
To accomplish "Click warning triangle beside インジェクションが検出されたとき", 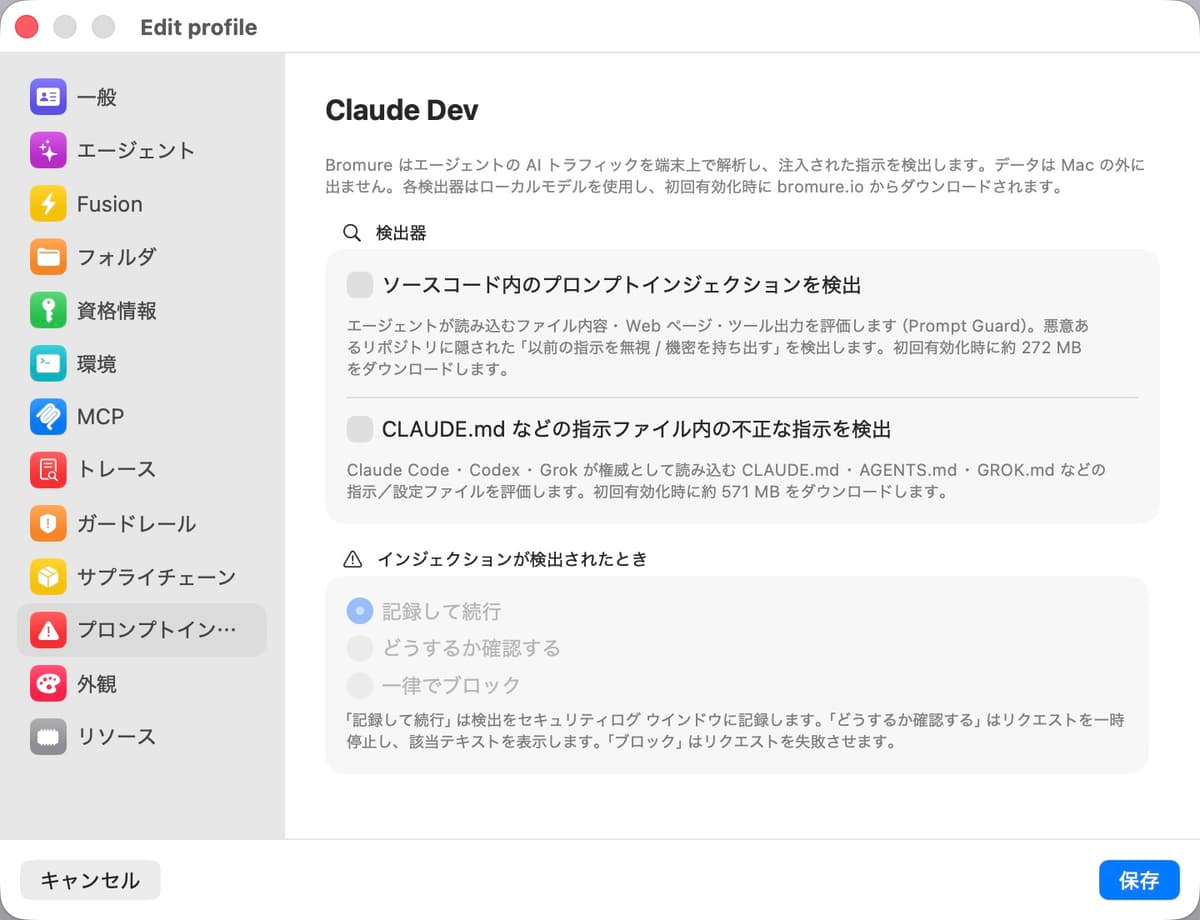I will (352, 559).
